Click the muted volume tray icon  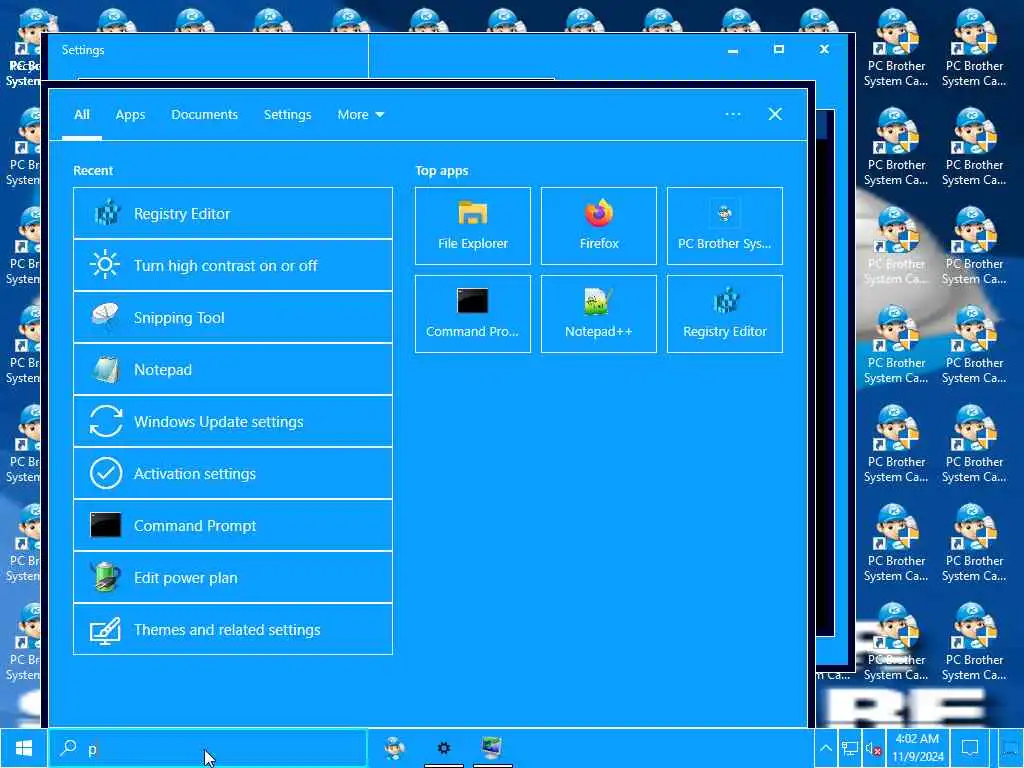click(873, 749)
